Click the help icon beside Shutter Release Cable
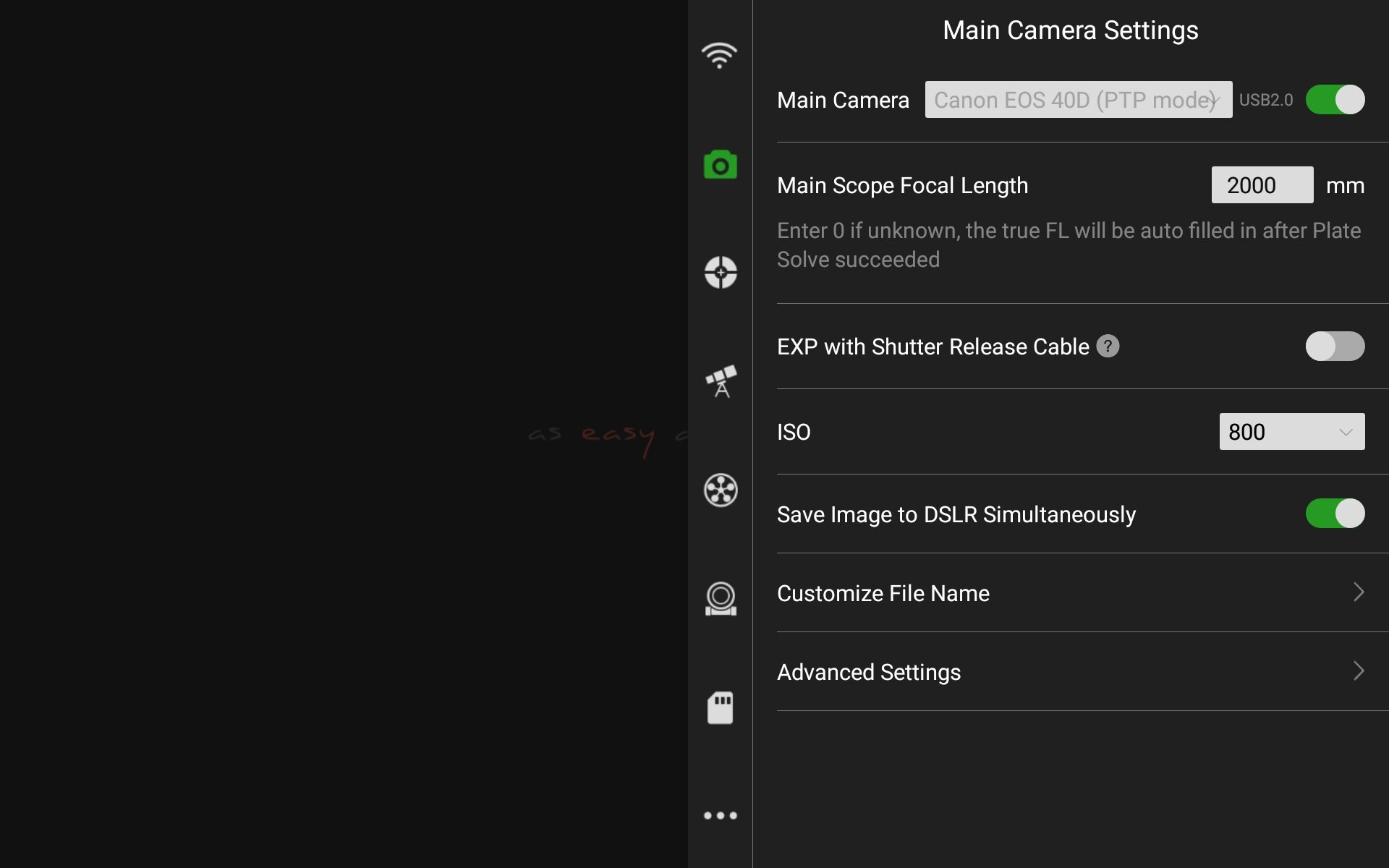This screenshot has height=868, width=1389. (1108, 346)
